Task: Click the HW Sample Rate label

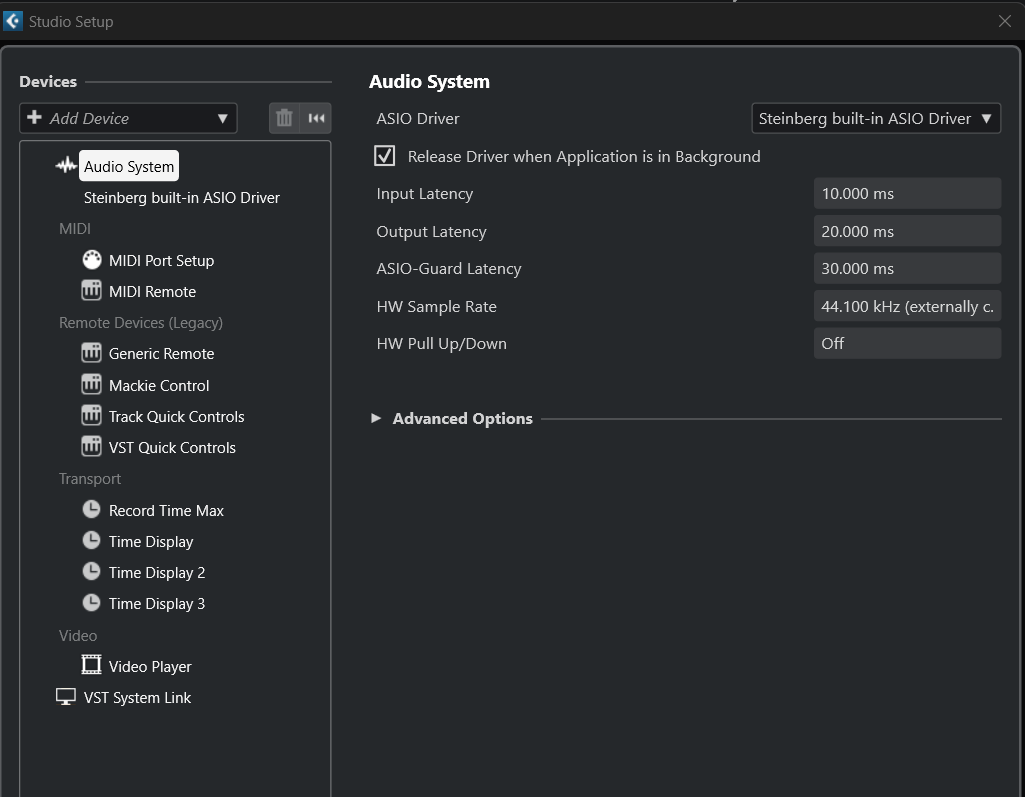Action: coord(436,307)
